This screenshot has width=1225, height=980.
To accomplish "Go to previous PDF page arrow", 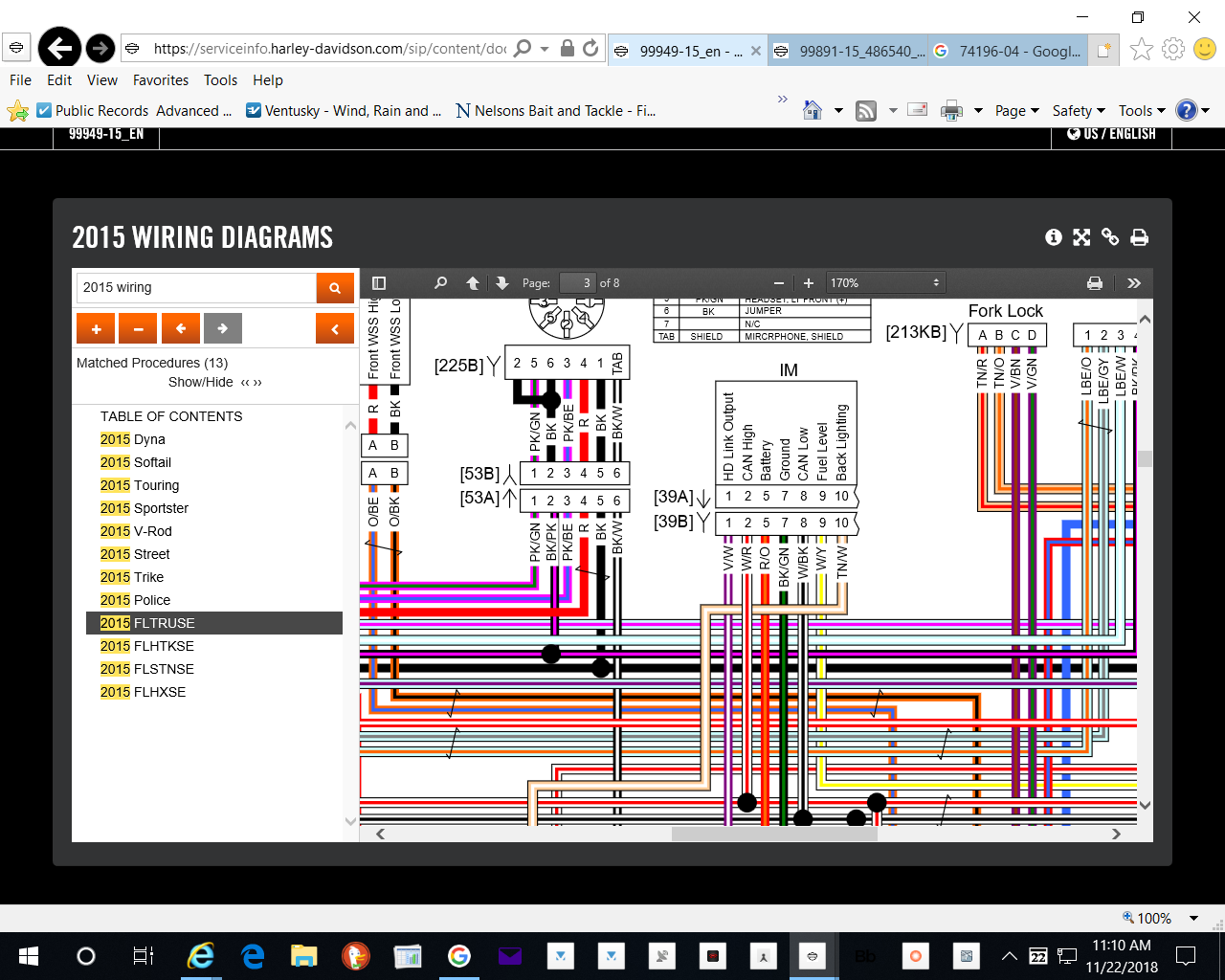I will click(x=473, y=283).
